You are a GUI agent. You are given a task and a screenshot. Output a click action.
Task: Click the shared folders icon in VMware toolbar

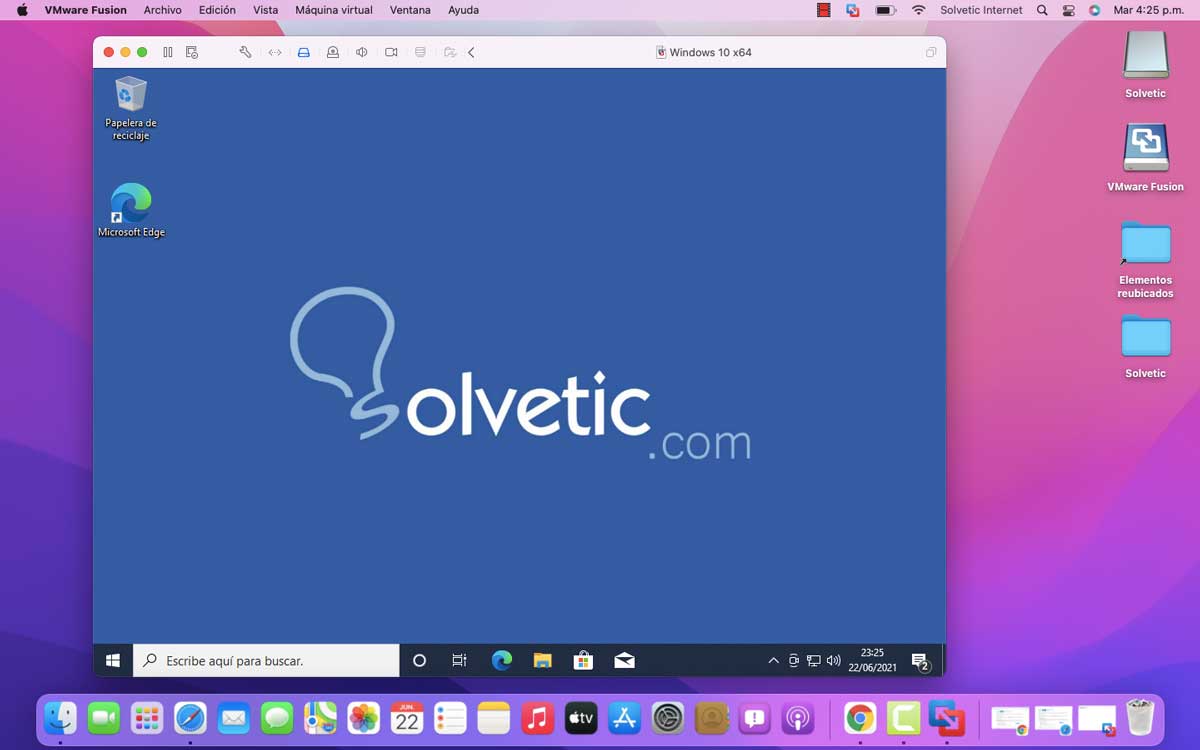point(450,52)
